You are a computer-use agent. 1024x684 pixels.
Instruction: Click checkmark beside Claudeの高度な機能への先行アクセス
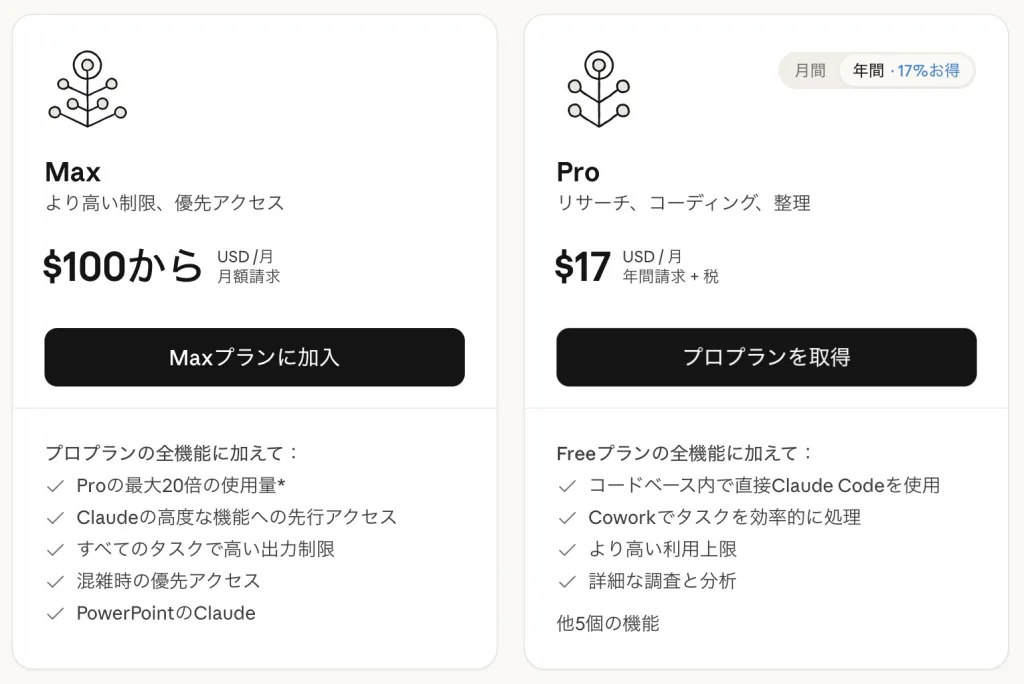[x=56, y=518]
